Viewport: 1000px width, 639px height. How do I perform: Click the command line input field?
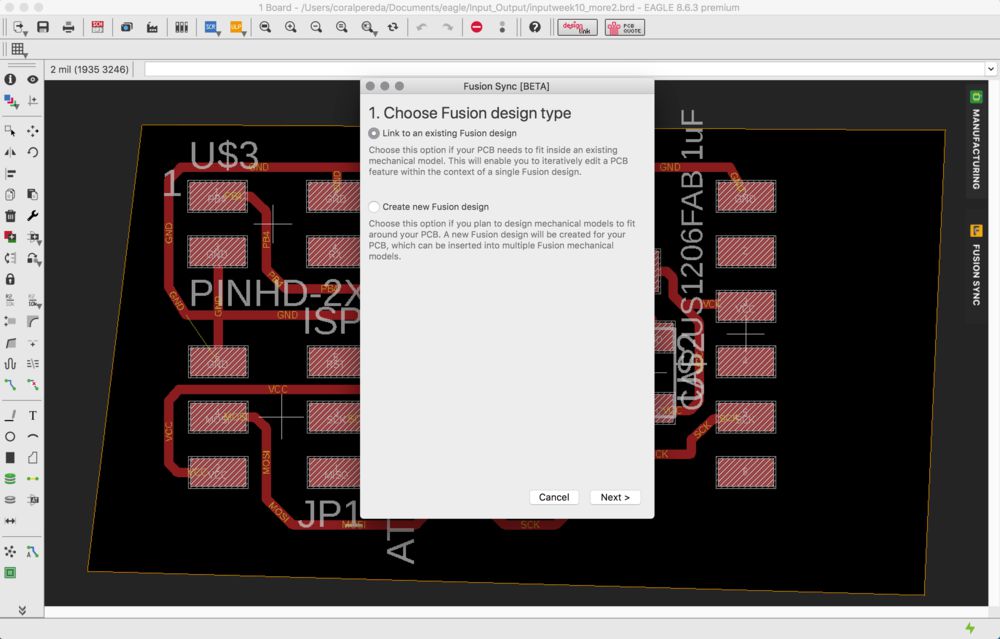565,69
